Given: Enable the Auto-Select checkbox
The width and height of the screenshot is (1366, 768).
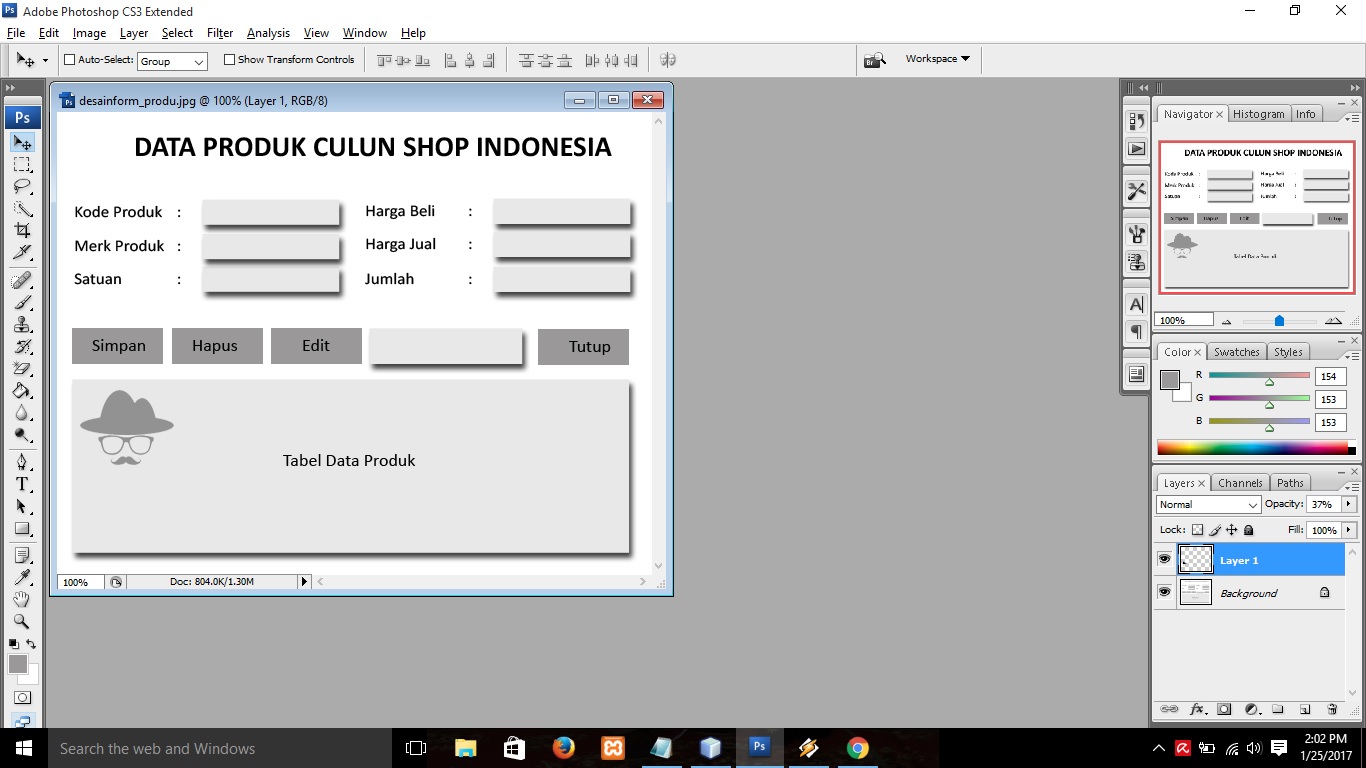Looking at the screenshot, I should pos(69,59).
